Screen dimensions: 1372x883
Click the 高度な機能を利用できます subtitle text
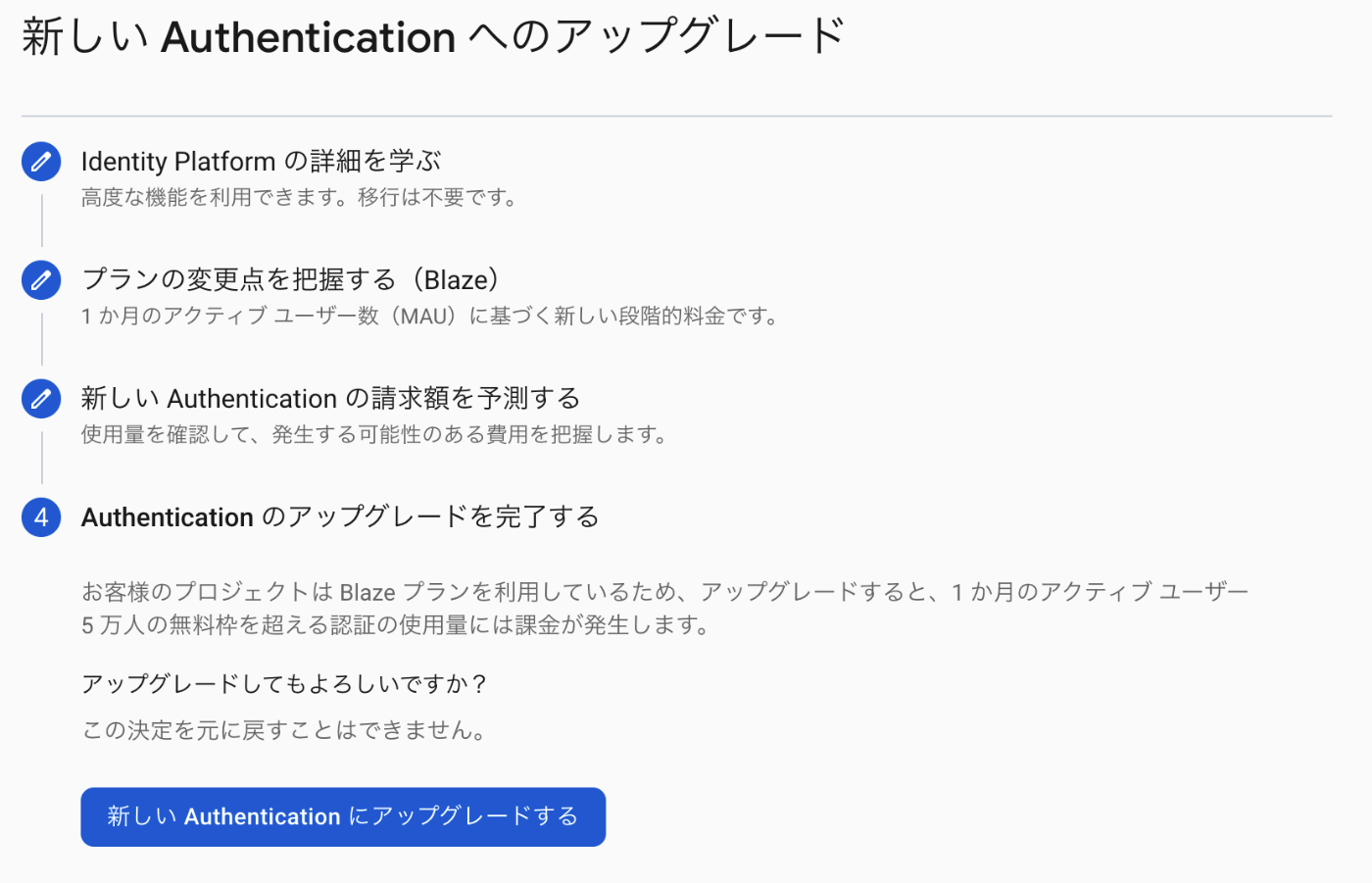click(300, 198)
